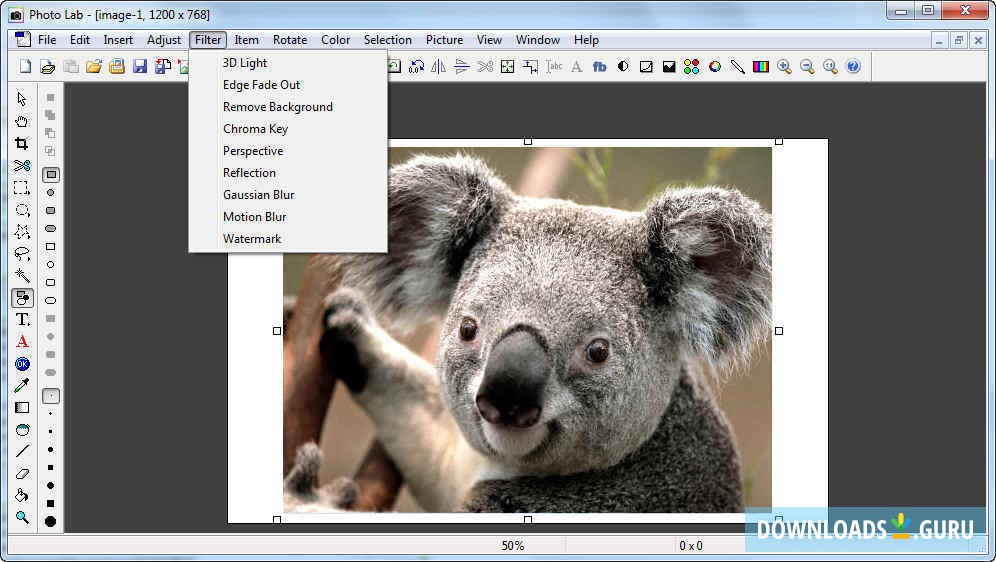Screen dimensions: 996x562
Task: Select Remove Background filter option
Action: pyautogui.click(x=277, y=107)
